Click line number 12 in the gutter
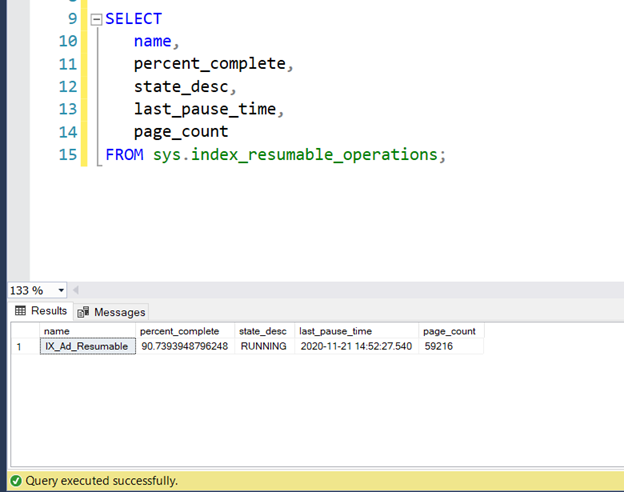Viewport: 624px width, 492px height. point(68,87)
